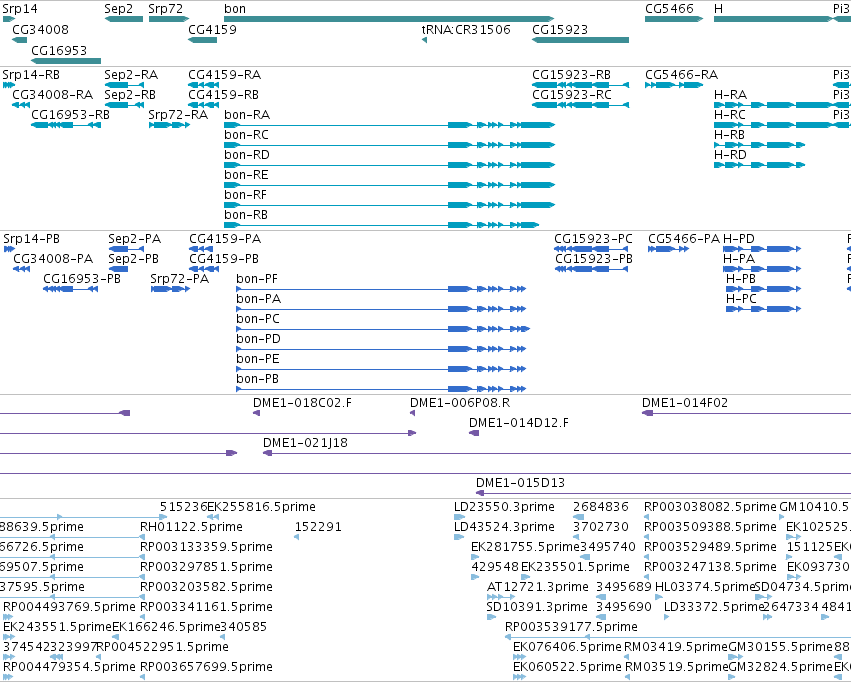Open the DME1-014F02 BAC label
Viewport: 851px width, 682px height.
(685, 403)
